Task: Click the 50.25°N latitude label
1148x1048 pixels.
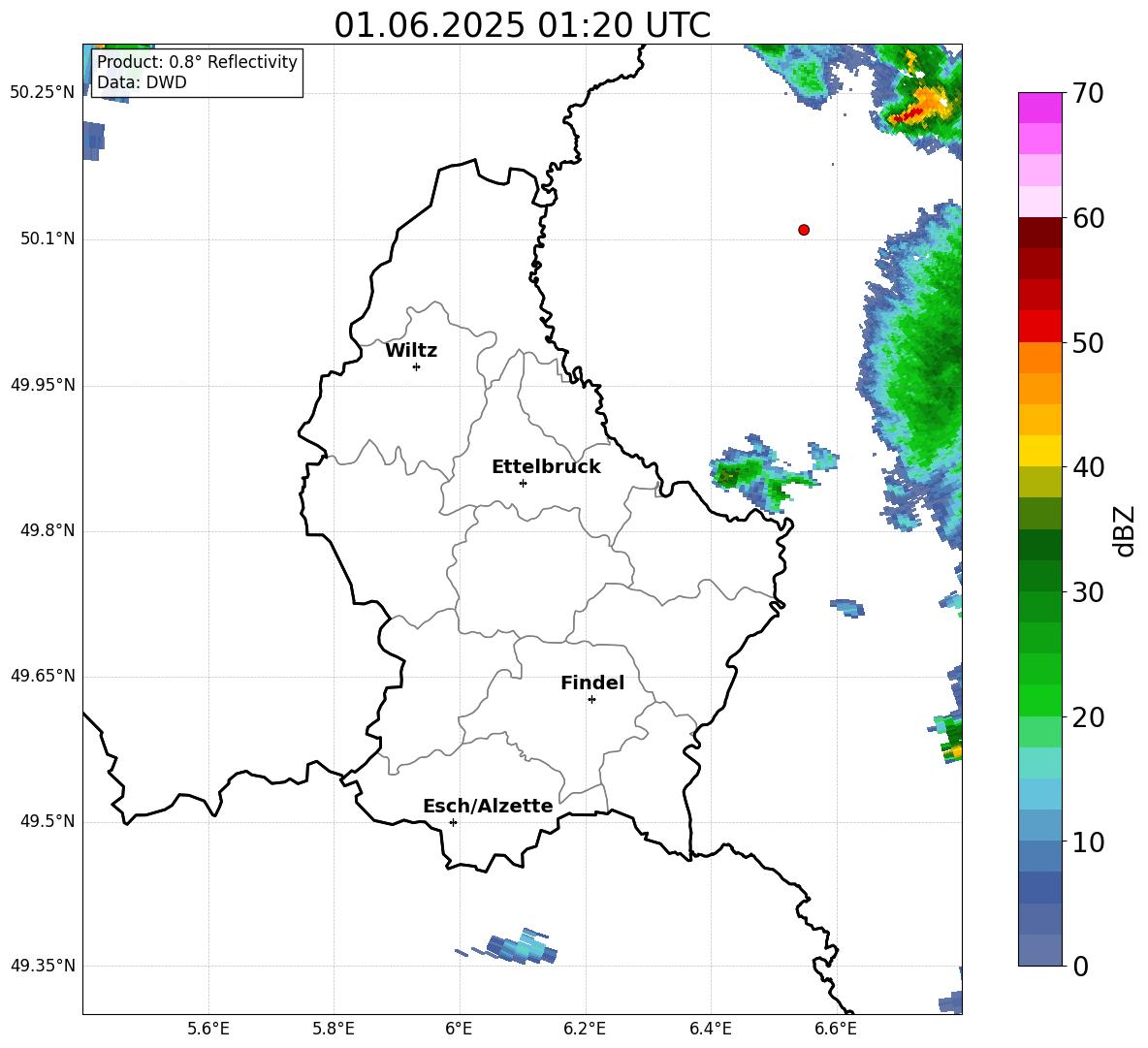Action: 42,92
